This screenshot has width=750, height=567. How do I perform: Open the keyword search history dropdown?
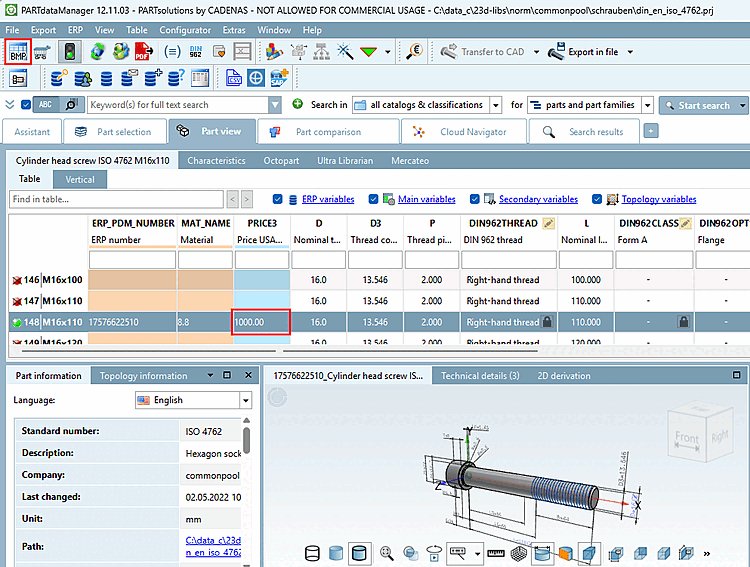pyautogui.click(x=275, y=105)
